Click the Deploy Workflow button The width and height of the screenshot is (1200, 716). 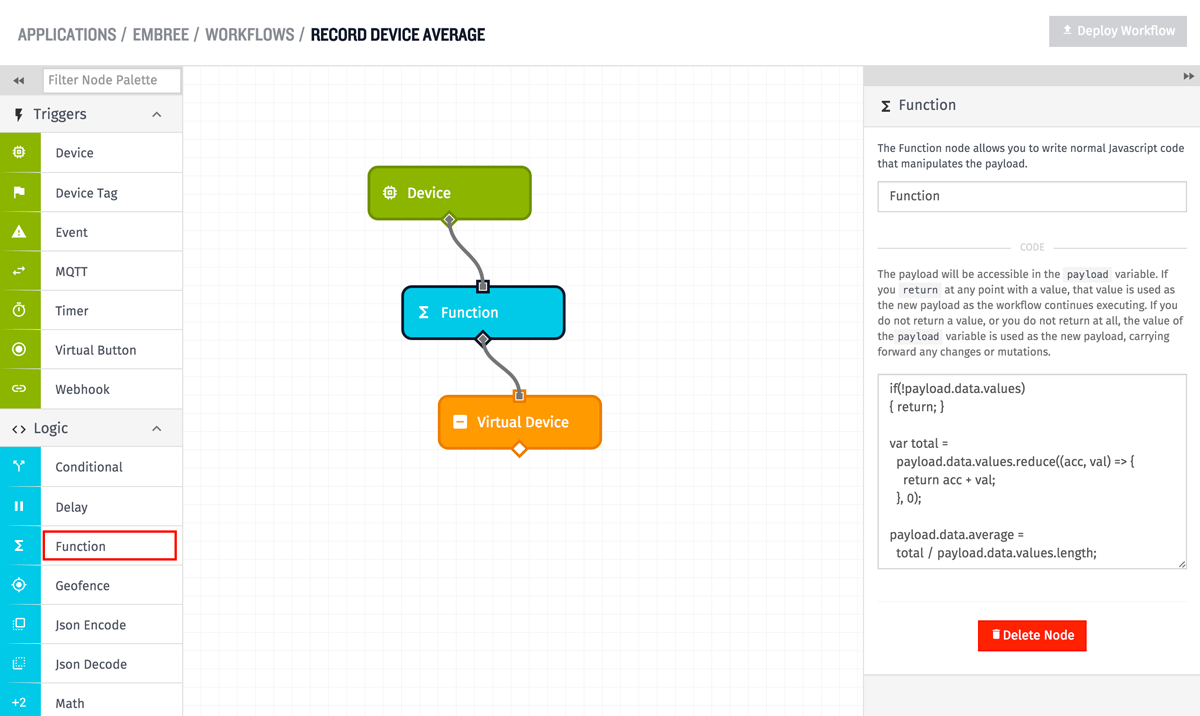(x=1118, y=31)
